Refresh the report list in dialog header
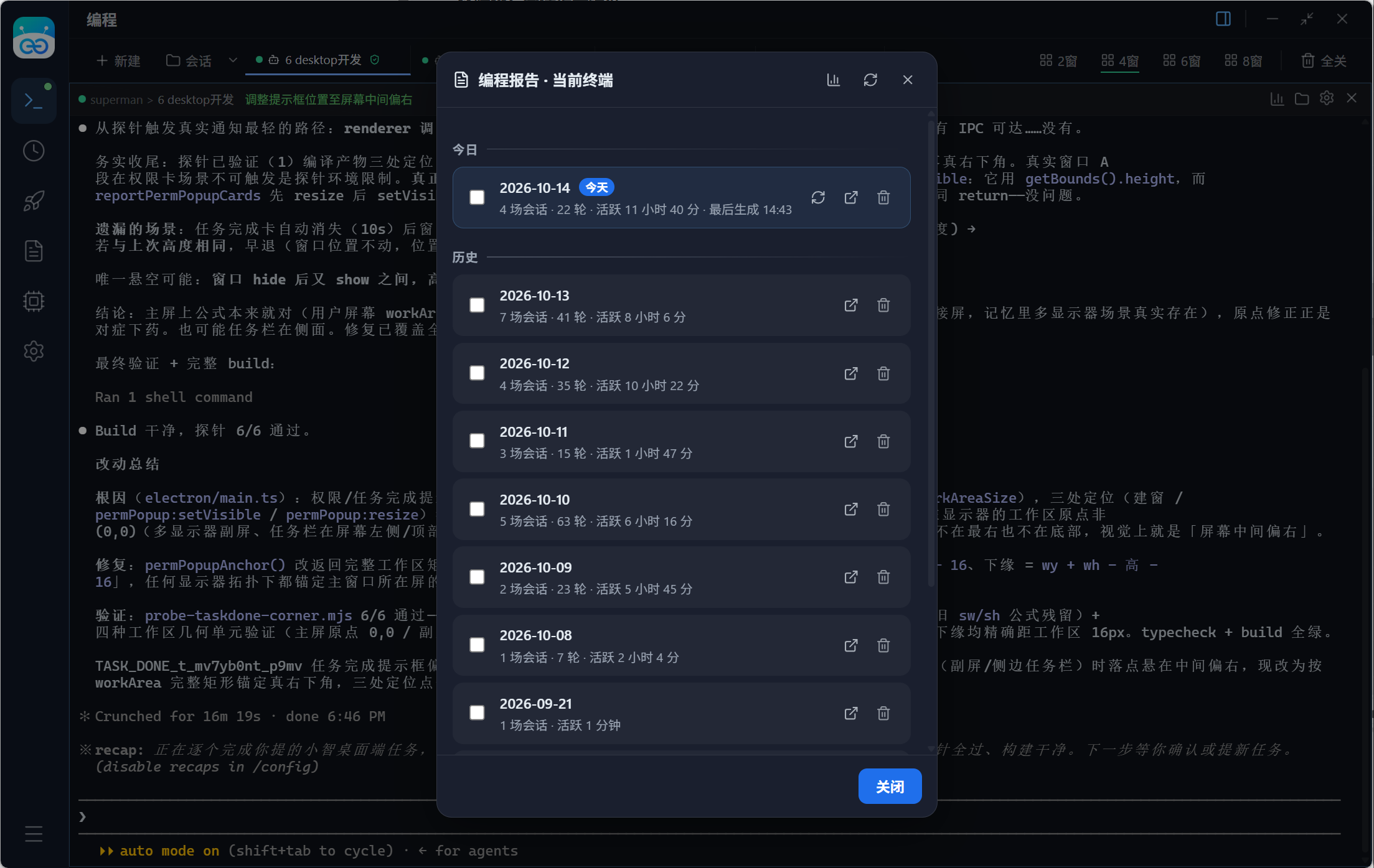This screenshot has width=1374, height=868. tap(870, 80)
